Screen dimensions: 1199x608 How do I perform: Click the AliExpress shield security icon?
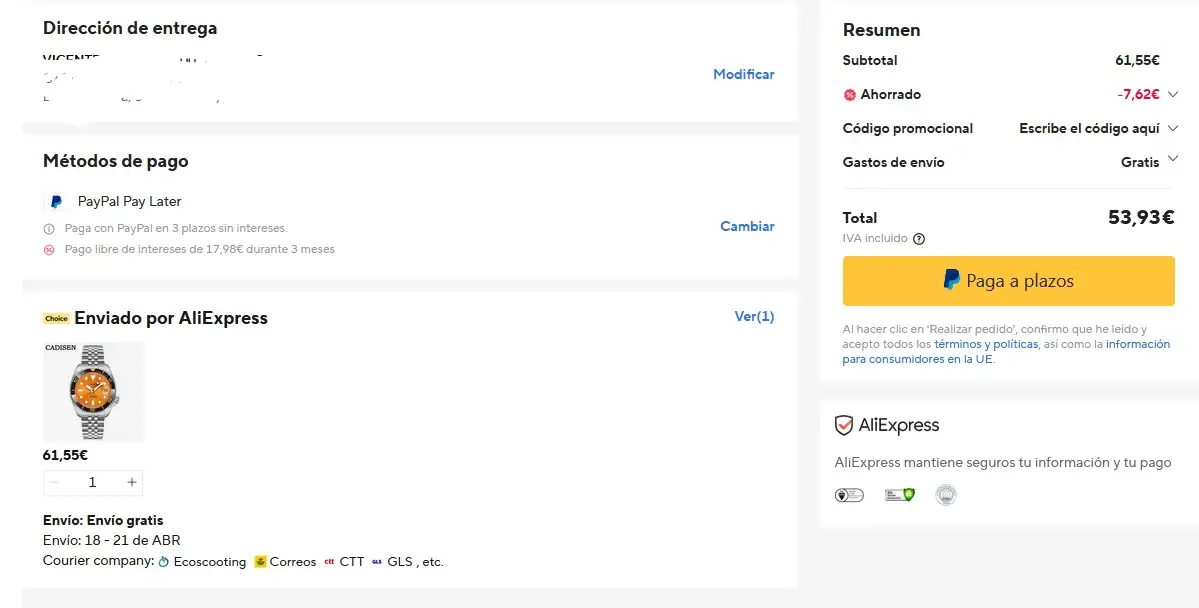tap(844, 425)
